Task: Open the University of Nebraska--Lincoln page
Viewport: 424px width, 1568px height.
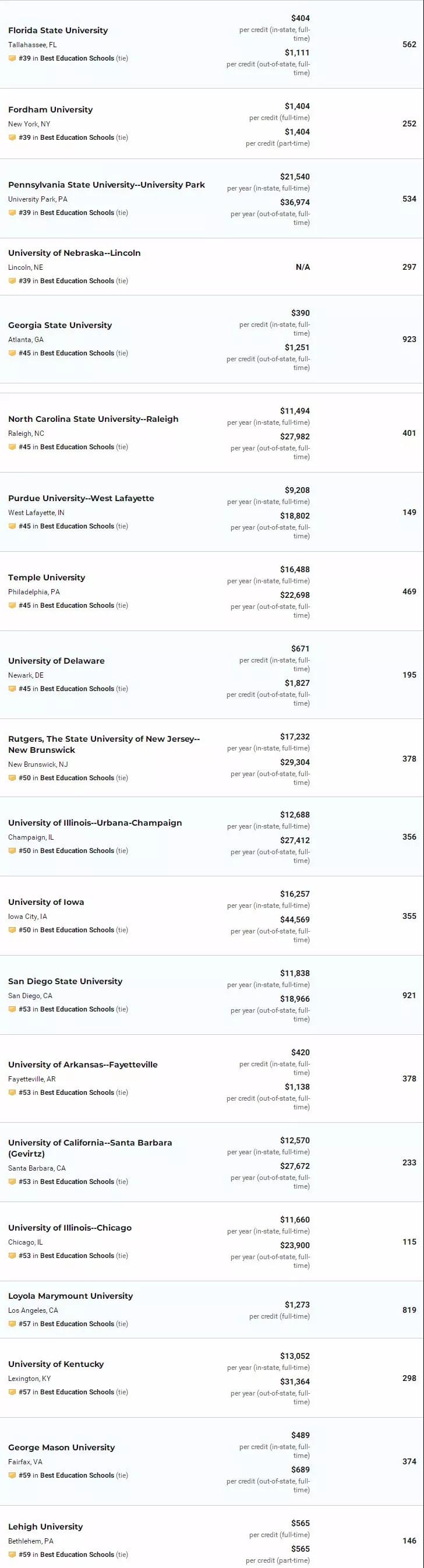Action: coord(74,253)
